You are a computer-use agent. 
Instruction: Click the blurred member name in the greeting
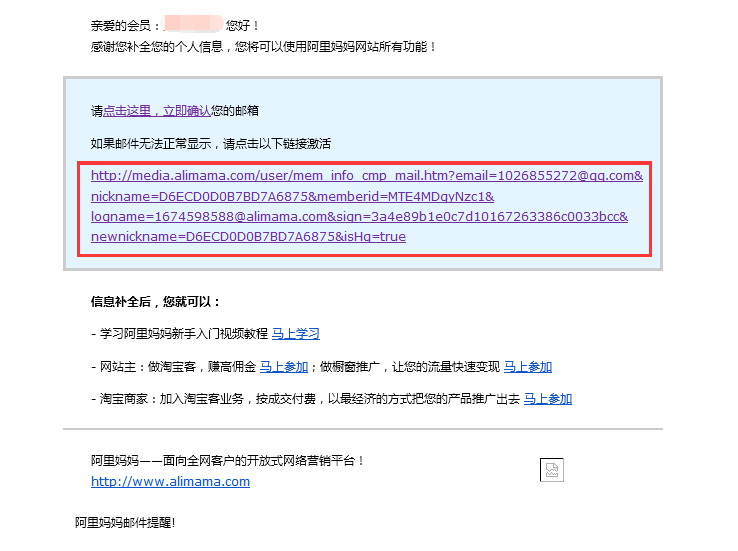(192, 26)
